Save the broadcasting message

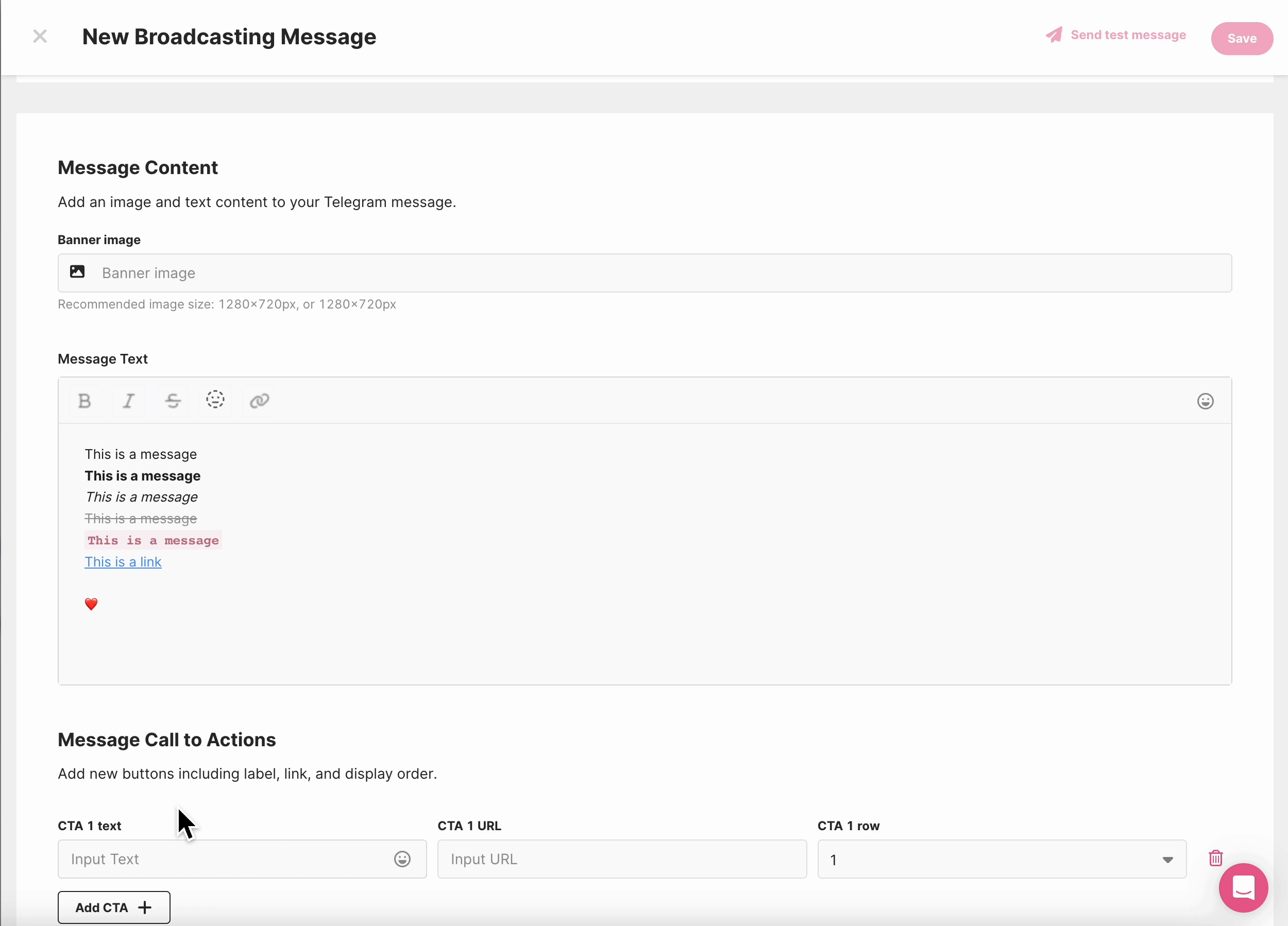[1242, 39]
